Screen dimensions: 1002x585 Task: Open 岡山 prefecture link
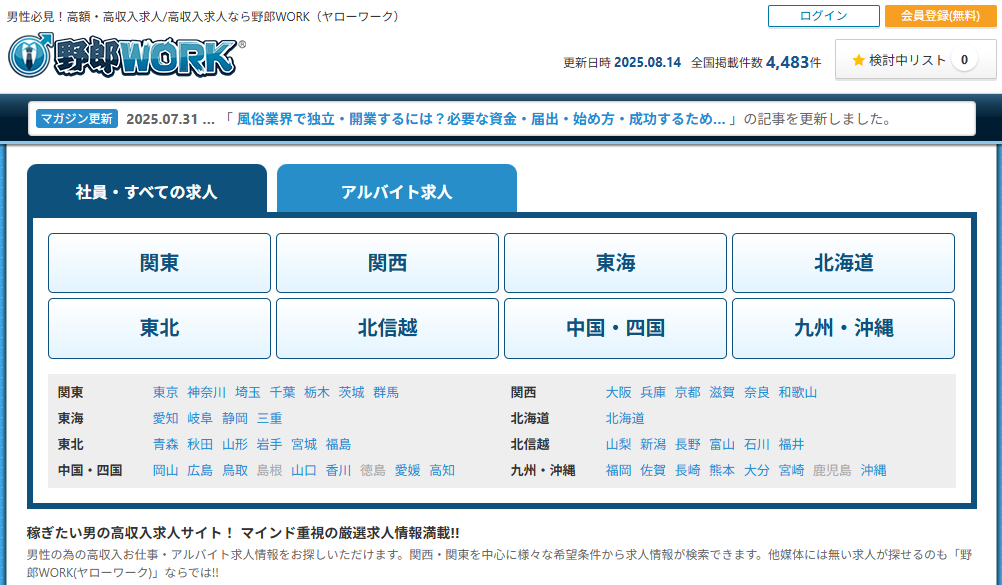click(x=166, y=471)
